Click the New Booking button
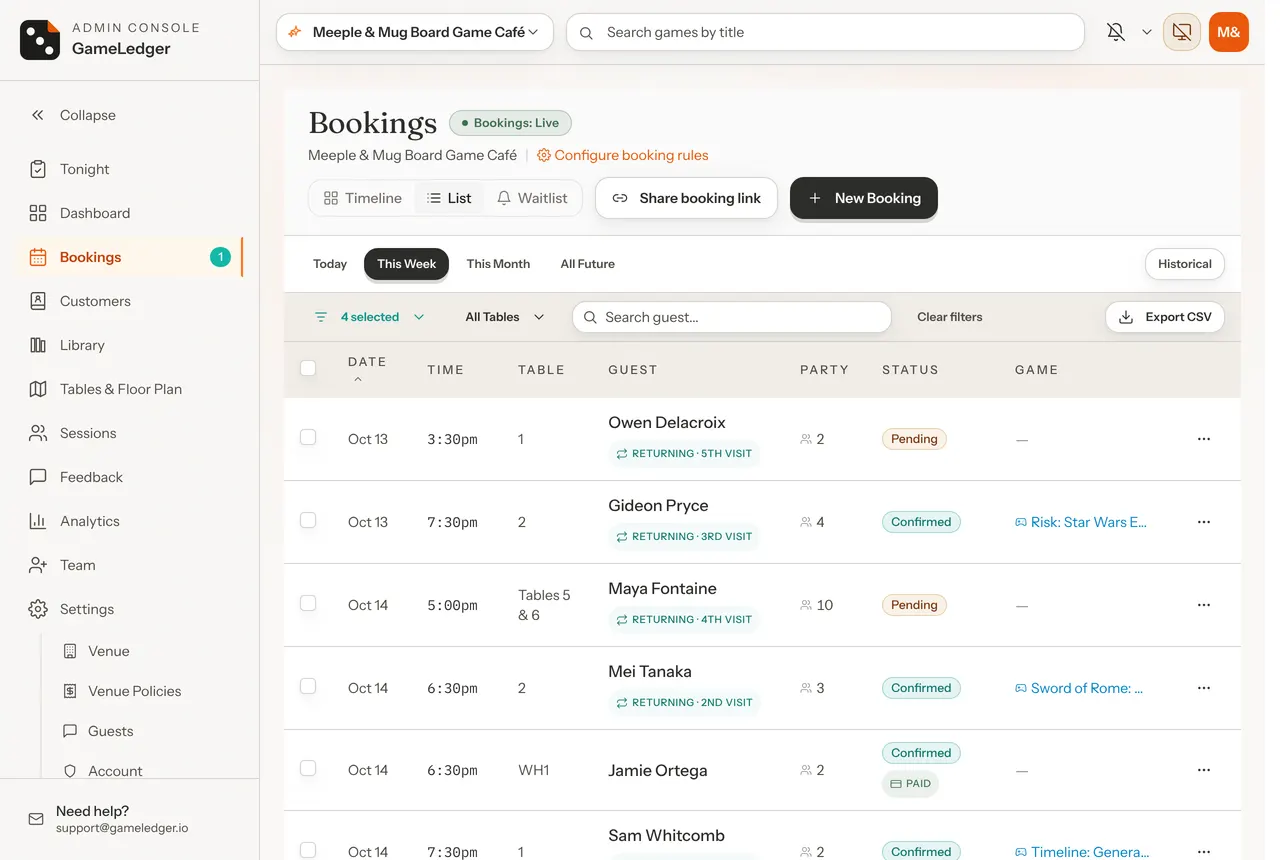The width and height of the screenshot is (1280, 860). coord(864,198)
